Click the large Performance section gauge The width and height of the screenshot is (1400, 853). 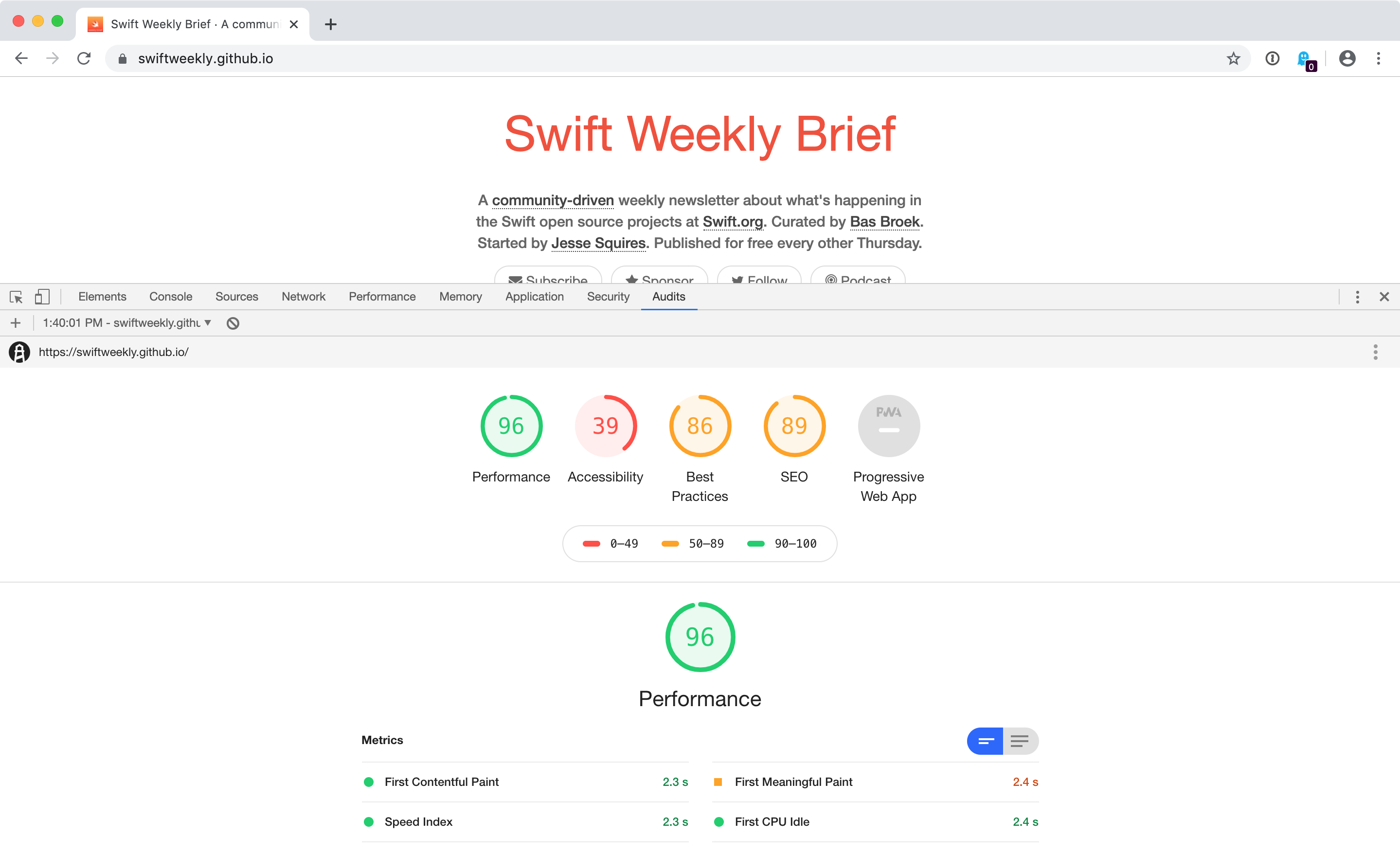[x=700, y=637]
